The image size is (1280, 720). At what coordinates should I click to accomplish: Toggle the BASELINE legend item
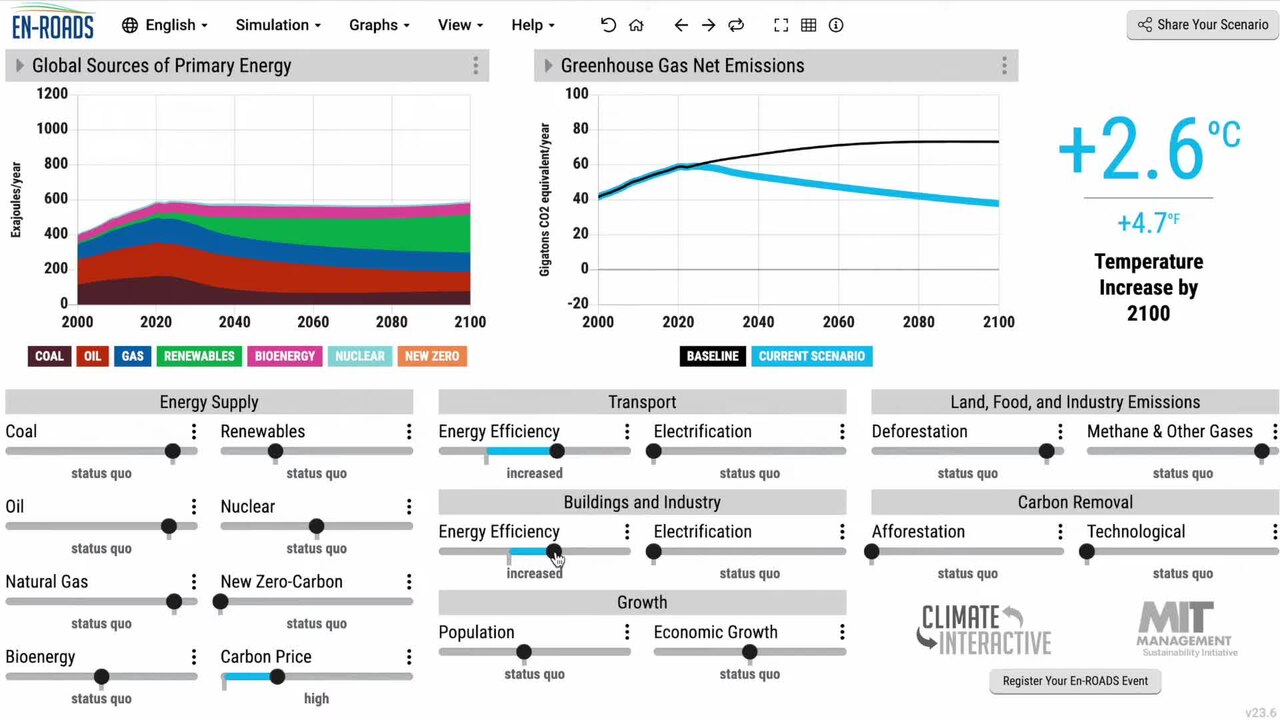coord(713,356)
